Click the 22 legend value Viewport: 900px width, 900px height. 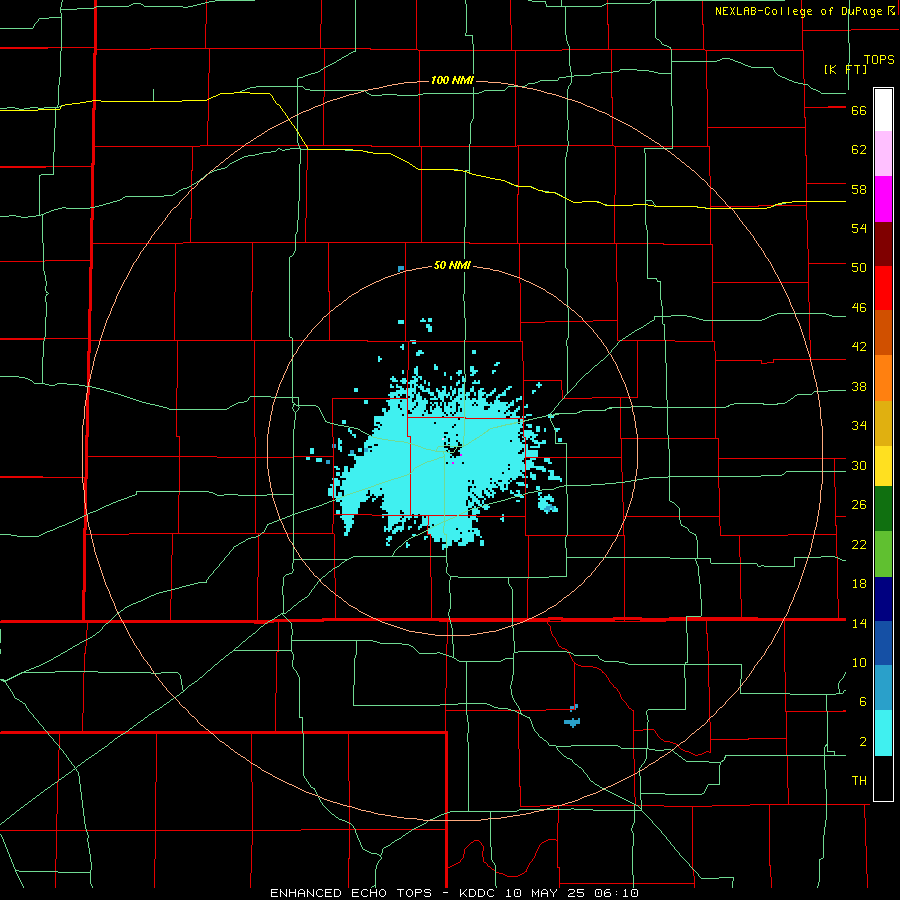pos(859,545)
